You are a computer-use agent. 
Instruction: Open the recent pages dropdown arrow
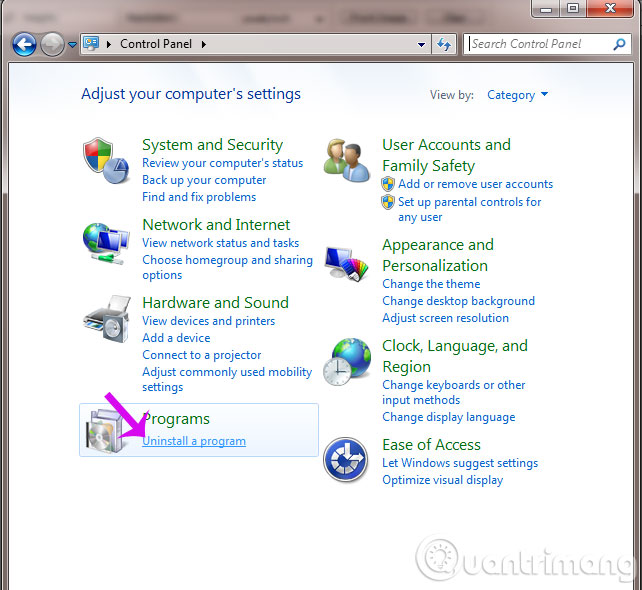72,45
